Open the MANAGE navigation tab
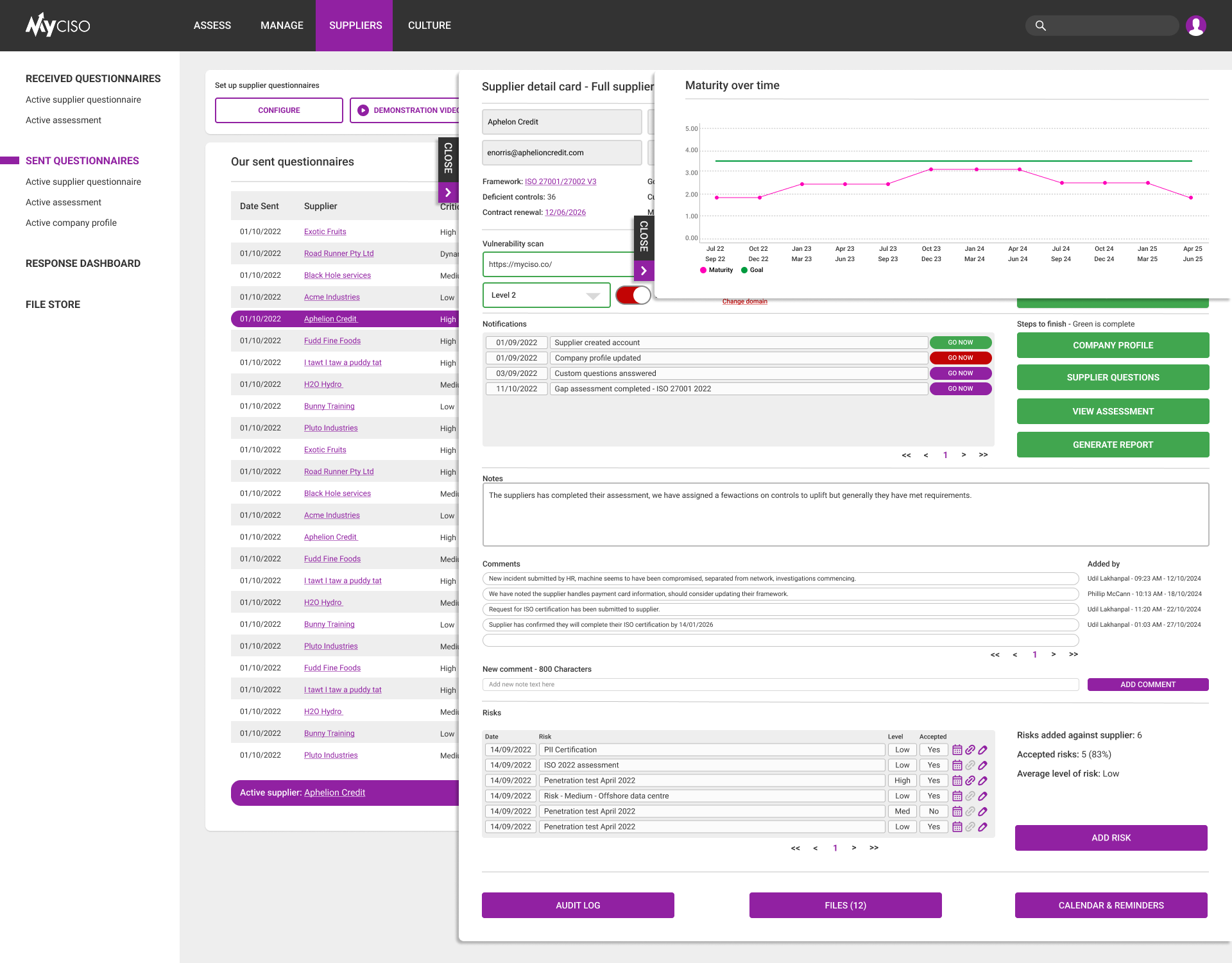This screenshot has height=963, width=1232. [282, 26]
